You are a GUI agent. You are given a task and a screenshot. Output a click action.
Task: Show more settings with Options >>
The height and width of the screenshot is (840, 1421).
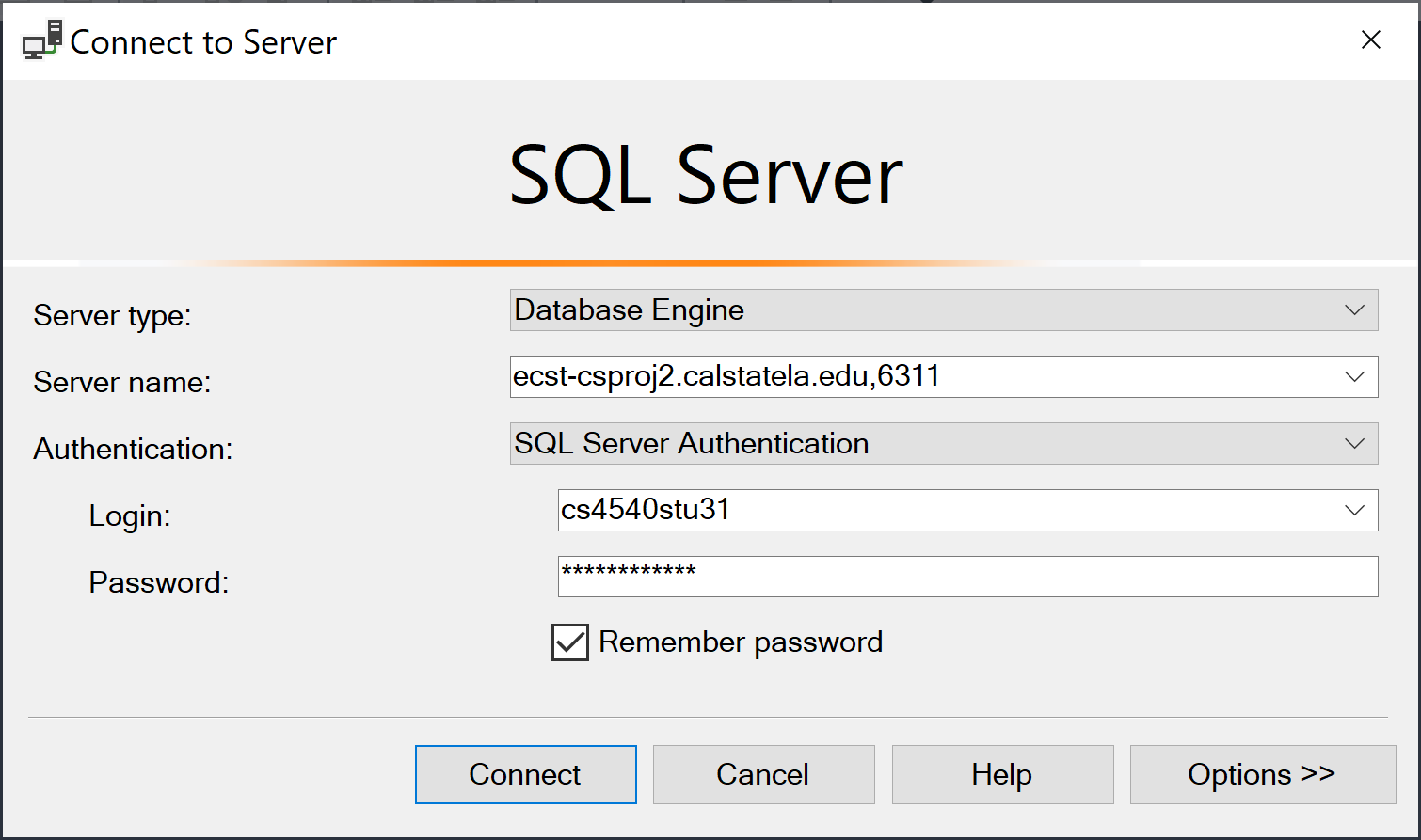pyautogui.click(x=1262, y=774)
